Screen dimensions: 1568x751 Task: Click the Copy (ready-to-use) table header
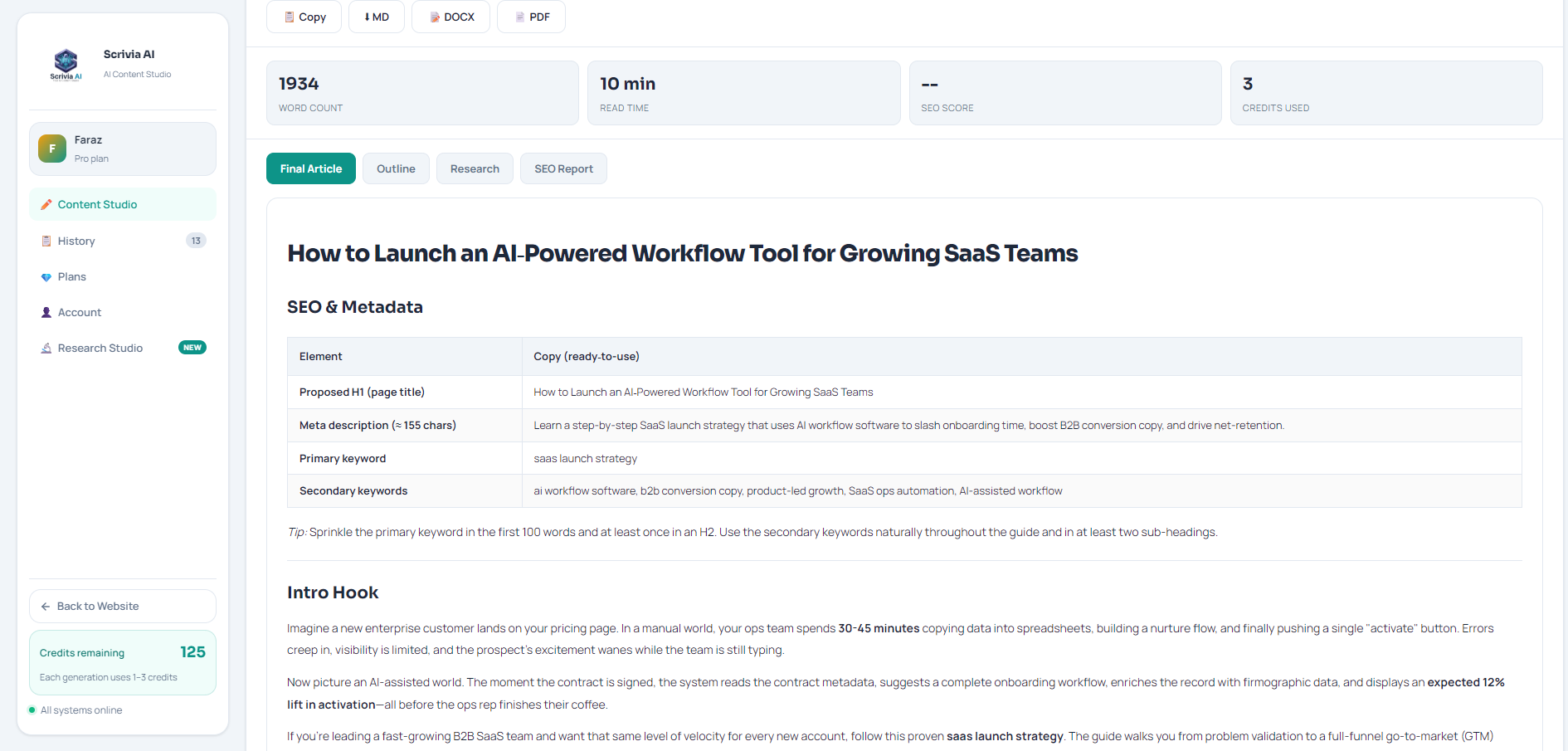[1022, 357]
